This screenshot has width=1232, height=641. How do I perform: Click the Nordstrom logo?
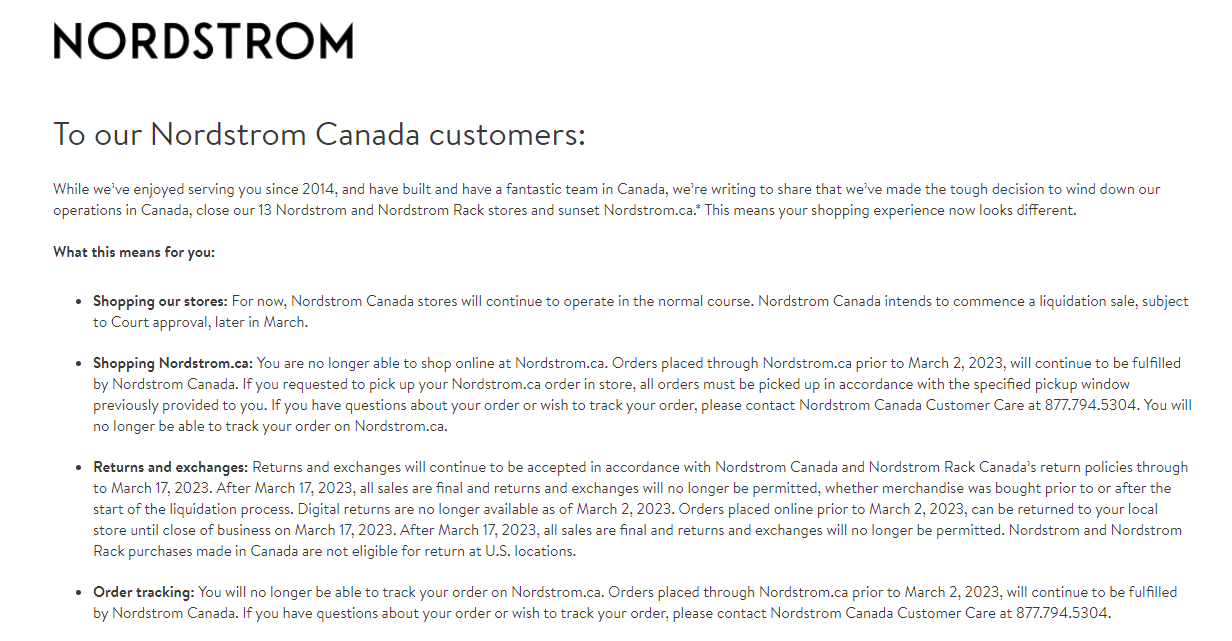(203, 41)
